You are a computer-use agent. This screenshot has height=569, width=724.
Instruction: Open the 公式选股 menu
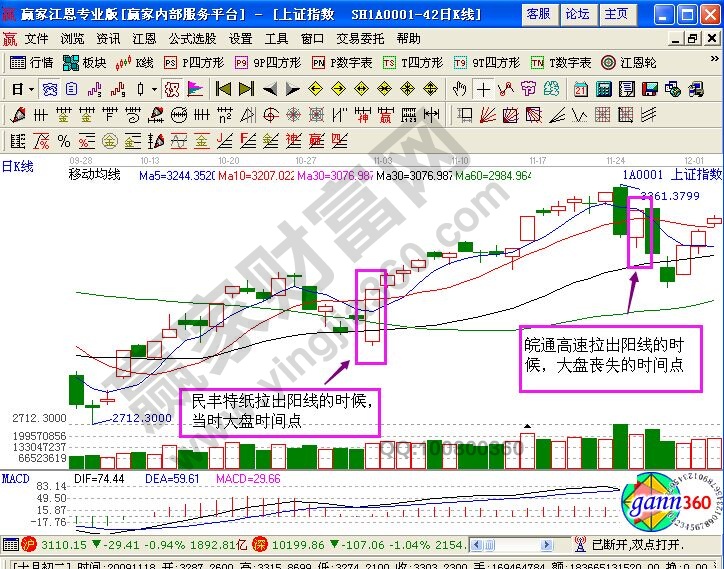tap(191, 39)
